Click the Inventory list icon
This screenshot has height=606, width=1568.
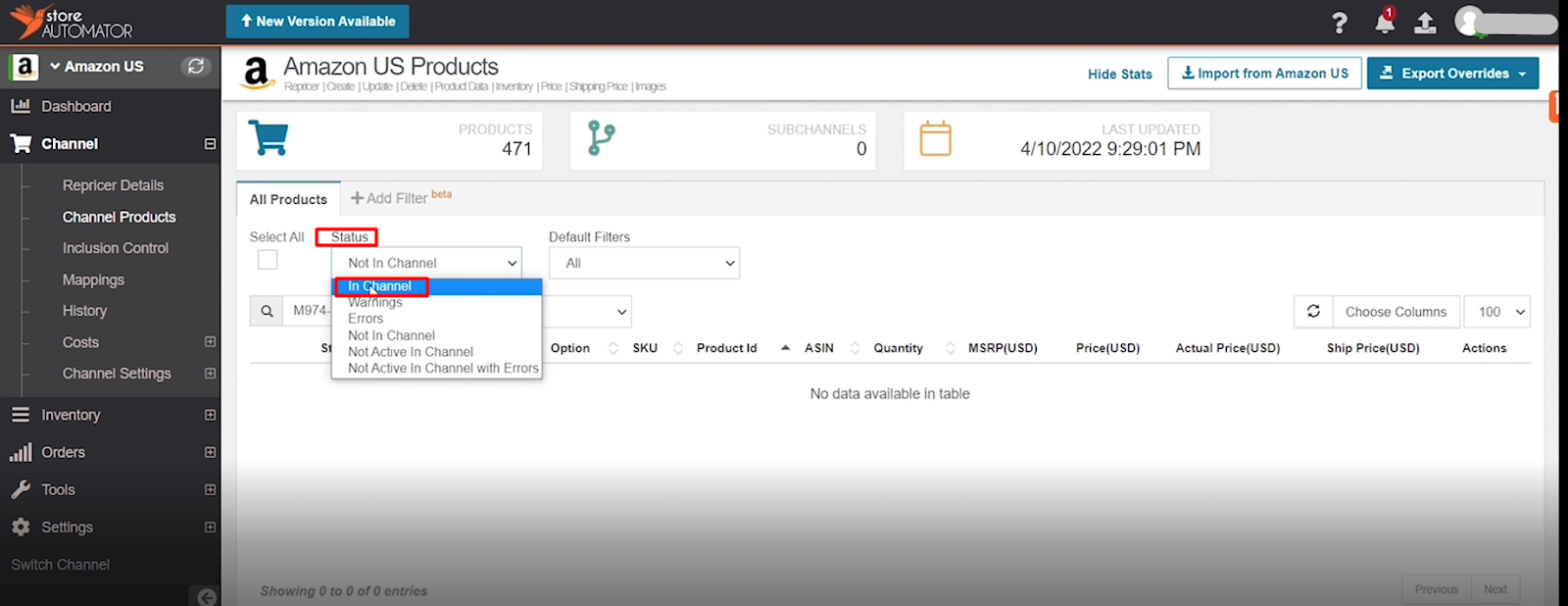21,415
